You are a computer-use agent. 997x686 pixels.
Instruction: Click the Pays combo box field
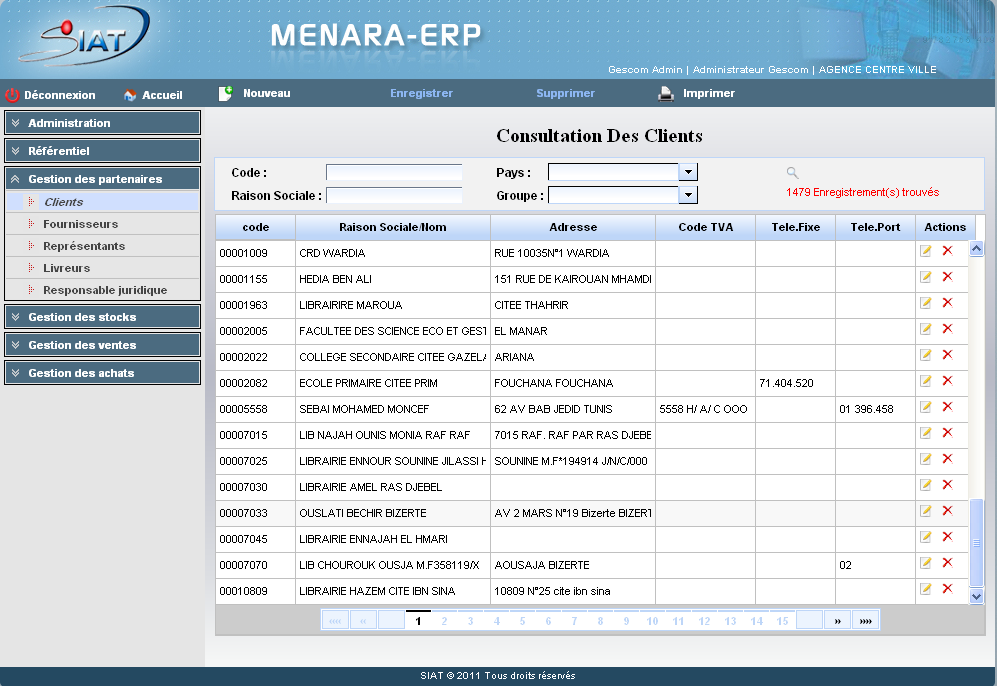(614, 172)
